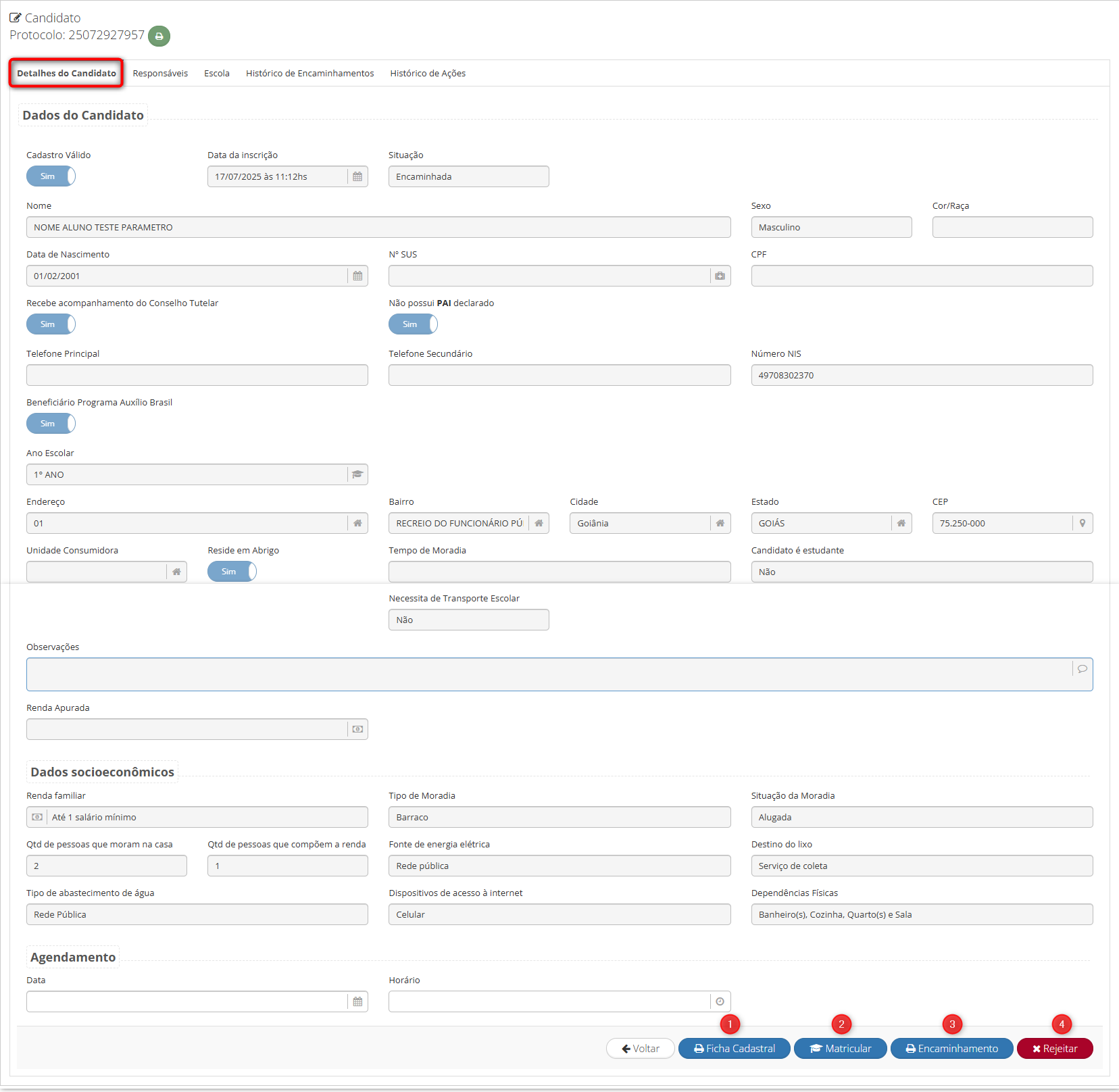Toggle Recebe acompanhamento do Conselho Tutelar switch

coord(51,325)
